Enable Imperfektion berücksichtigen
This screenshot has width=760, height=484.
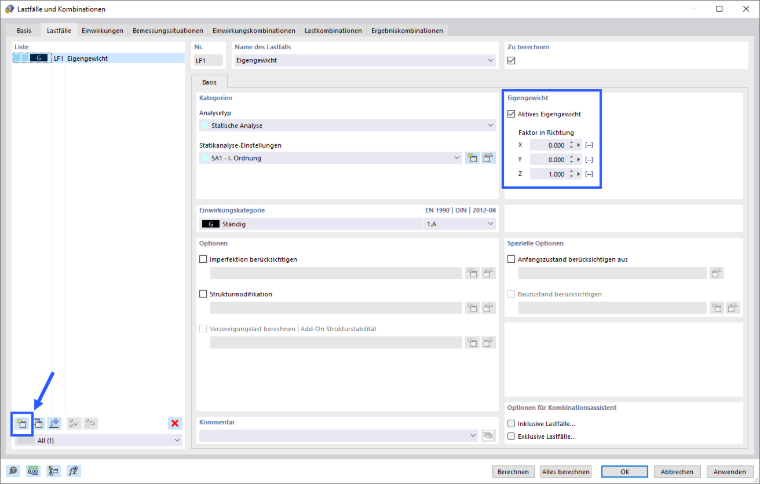(x=203, y=259)
